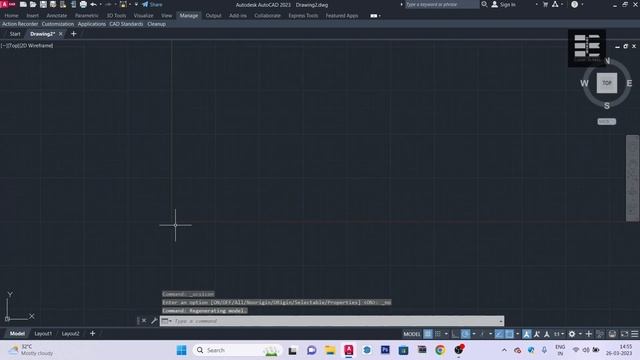Expand the Help dropdown arrow
The height and width of the screenshot is (360, 640).
[x=582, y=4]
